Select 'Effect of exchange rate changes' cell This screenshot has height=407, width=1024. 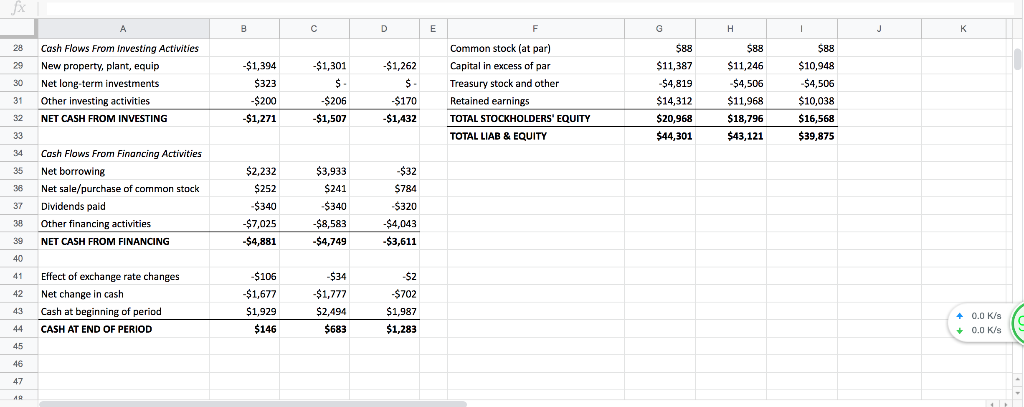(123, 276)
